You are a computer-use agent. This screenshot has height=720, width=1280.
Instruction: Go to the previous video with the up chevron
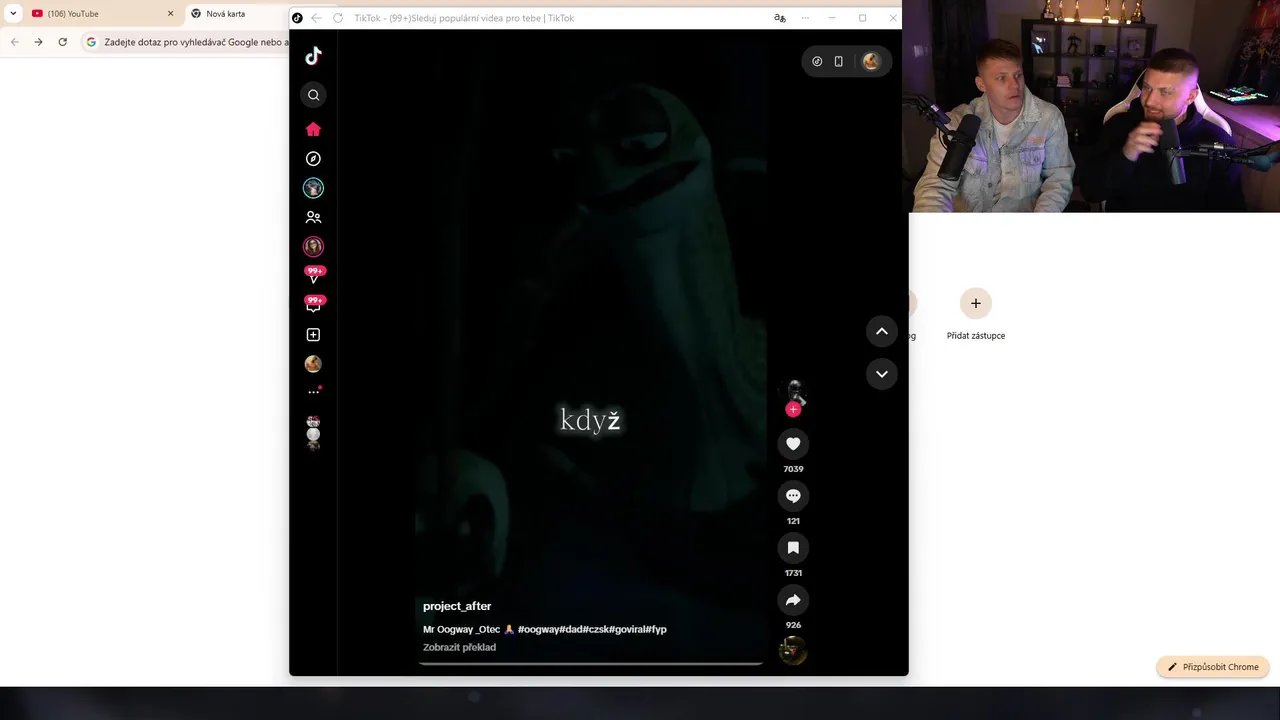click(x=882, y=331)
